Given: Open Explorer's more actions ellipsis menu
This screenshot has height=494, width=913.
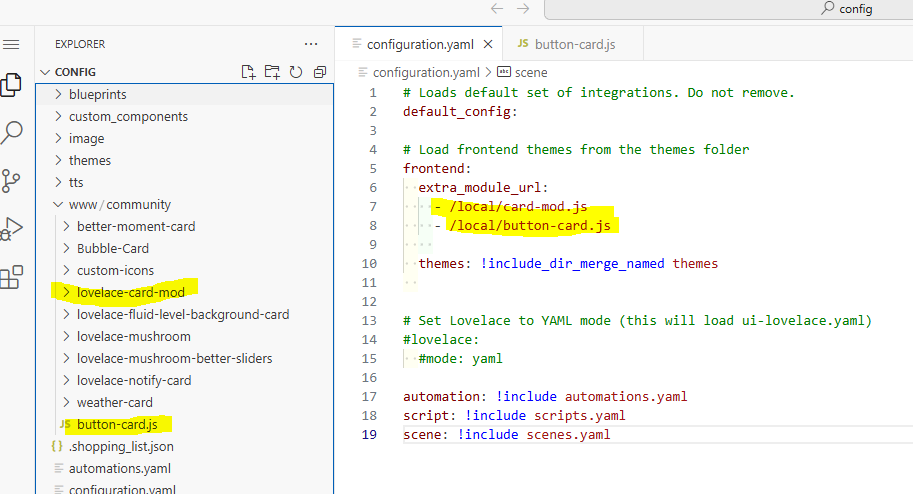Looking at the screenshot, I should 311,44.
